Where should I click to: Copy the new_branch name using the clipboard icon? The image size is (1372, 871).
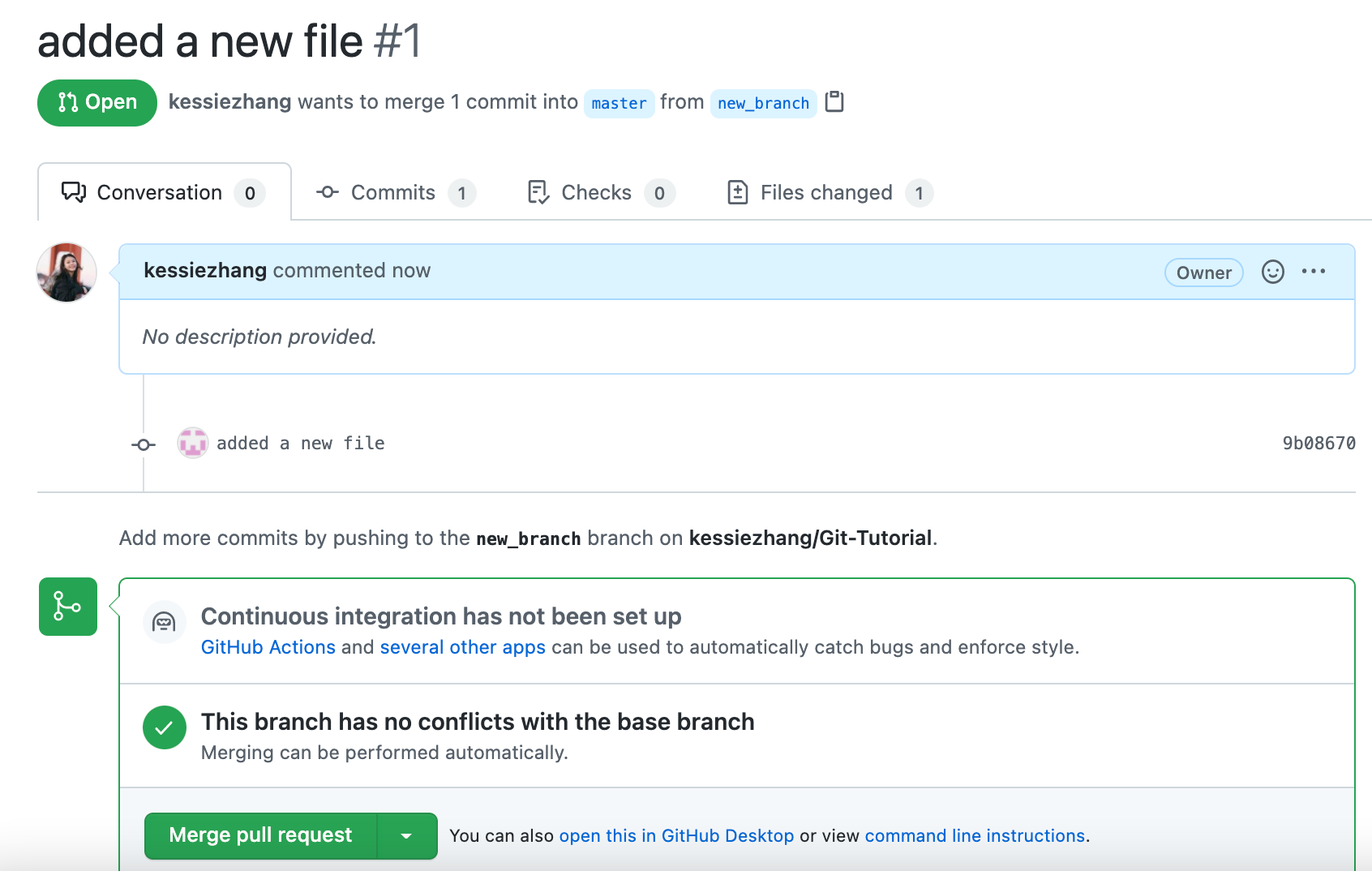(x=834, y=102)
